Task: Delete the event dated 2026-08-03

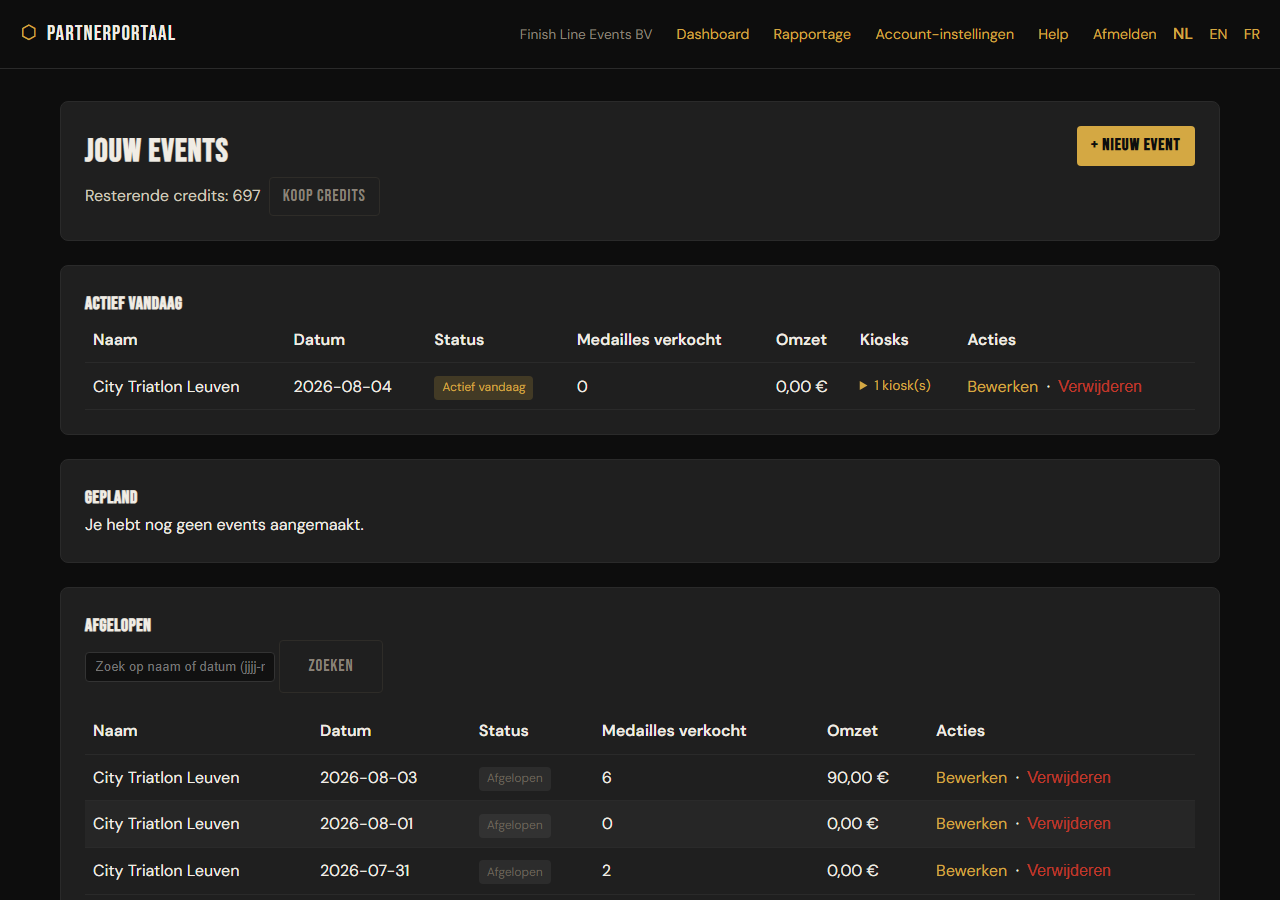Action: pyautogui.click(x=1069, y=778)
